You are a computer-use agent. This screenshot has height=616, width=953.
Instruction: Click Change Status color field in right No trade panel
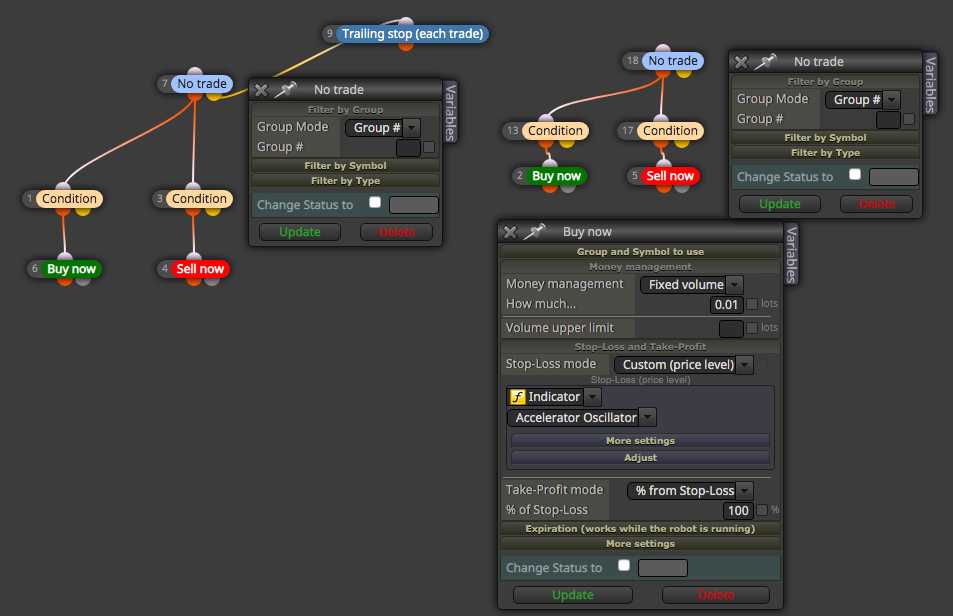(893, 177)
